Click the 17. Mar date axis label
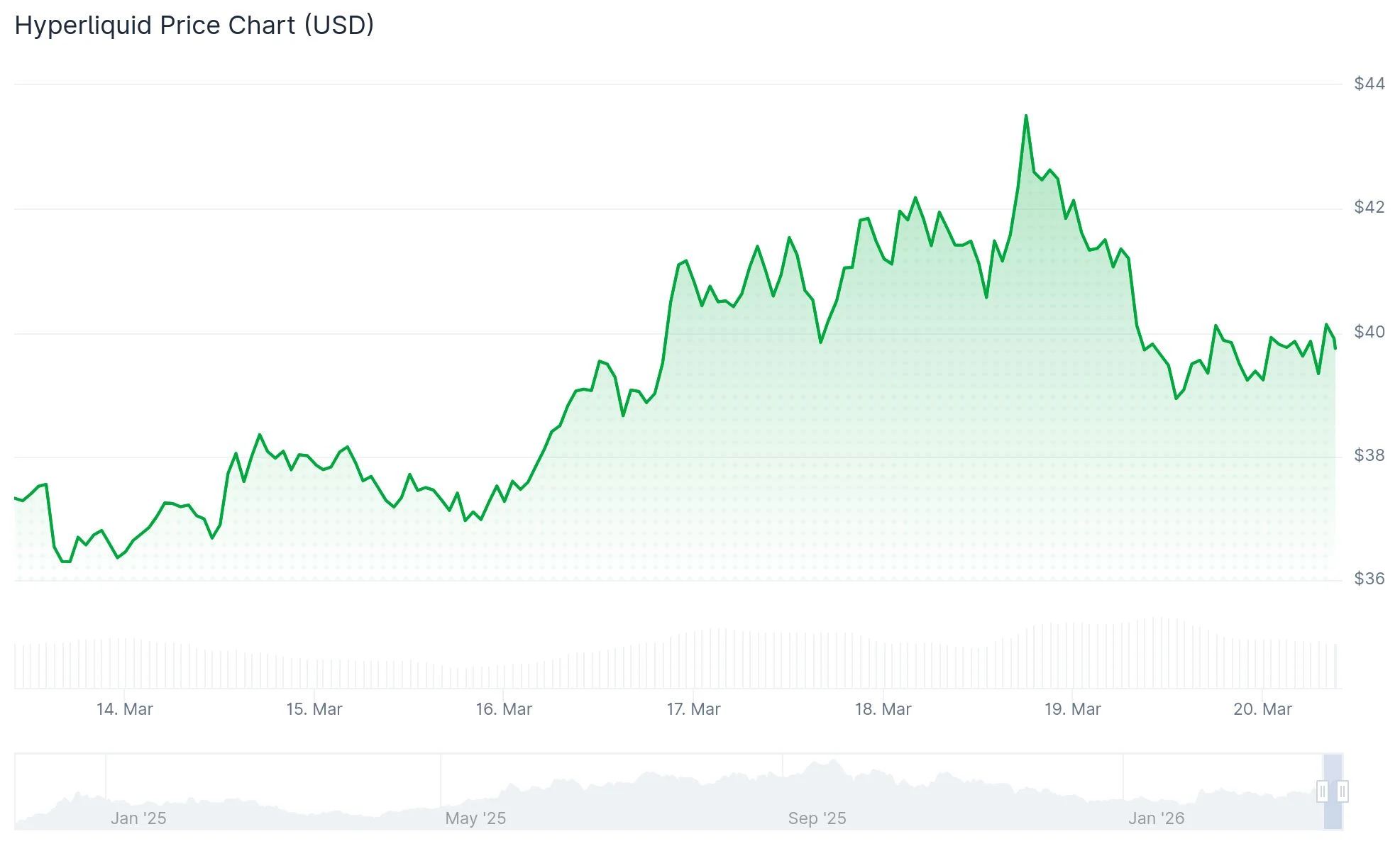 point(693,709)
